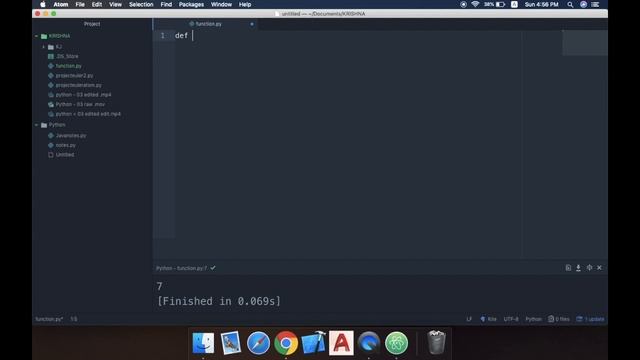
Task: Open the second projecteuler file in the tree
Action: [79, 85]
